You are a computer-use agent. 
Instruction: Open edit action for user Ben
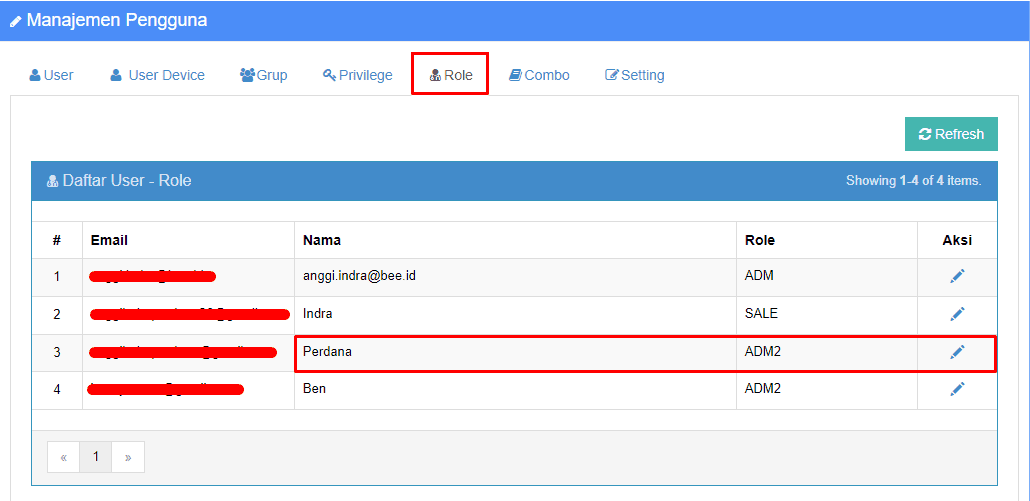957,389
